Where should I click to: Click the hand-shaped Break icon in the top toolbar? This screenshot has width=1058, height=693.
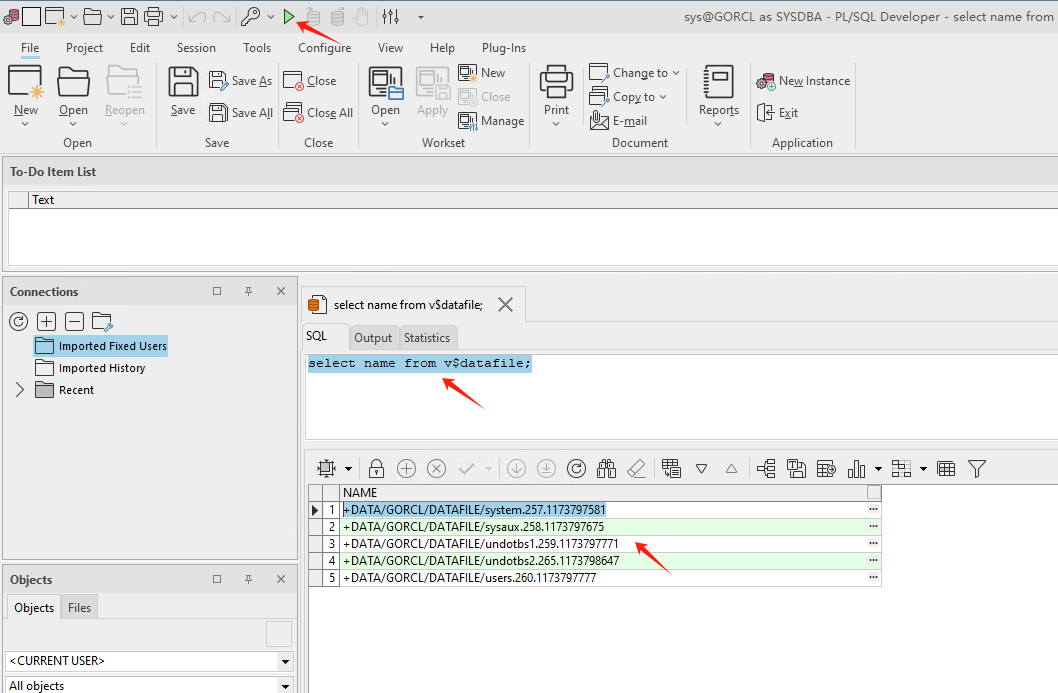tap(361, 17)
